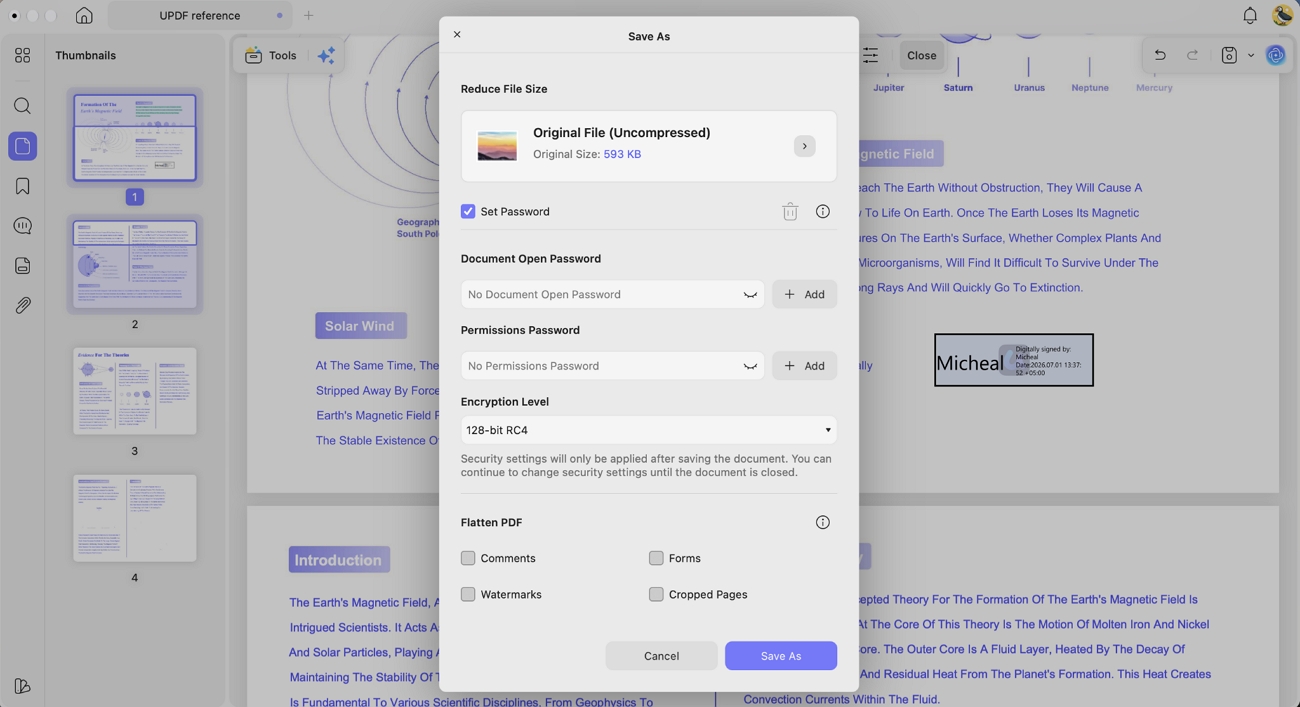The image size is (1300, 707).
Task: Open the form fields panel icon
Action: coord(22,266)
